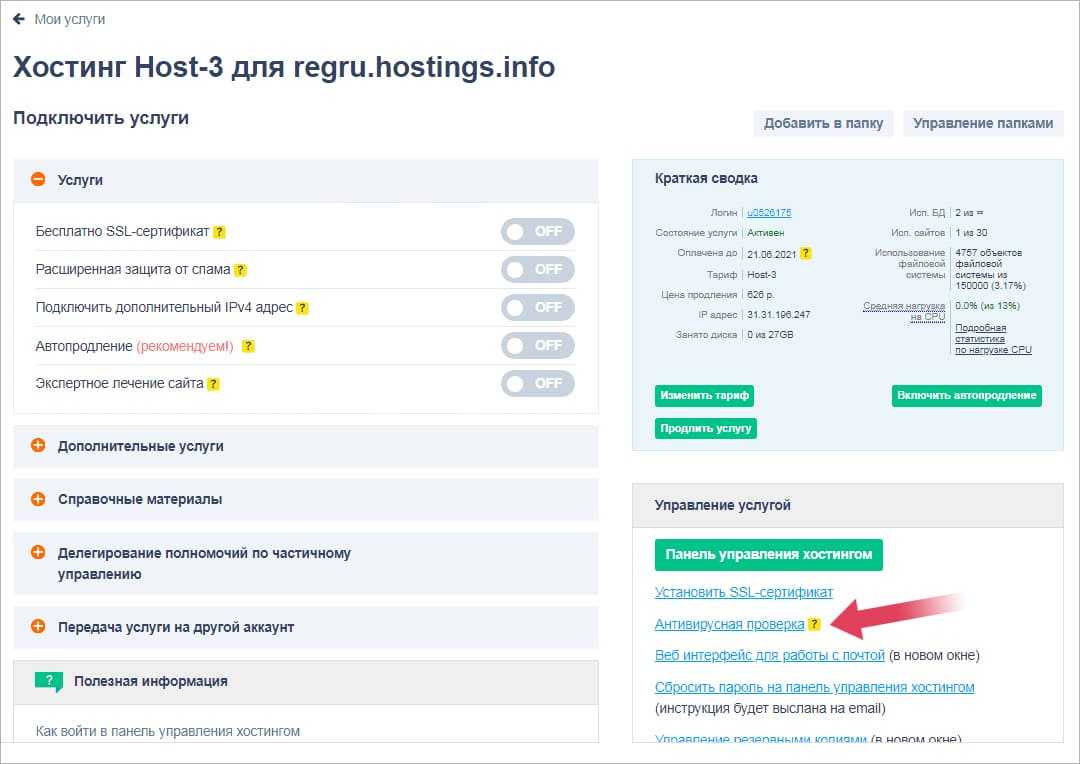
Task: Open Веб интерфейс для работы с почтой
Action: point(769,655)
